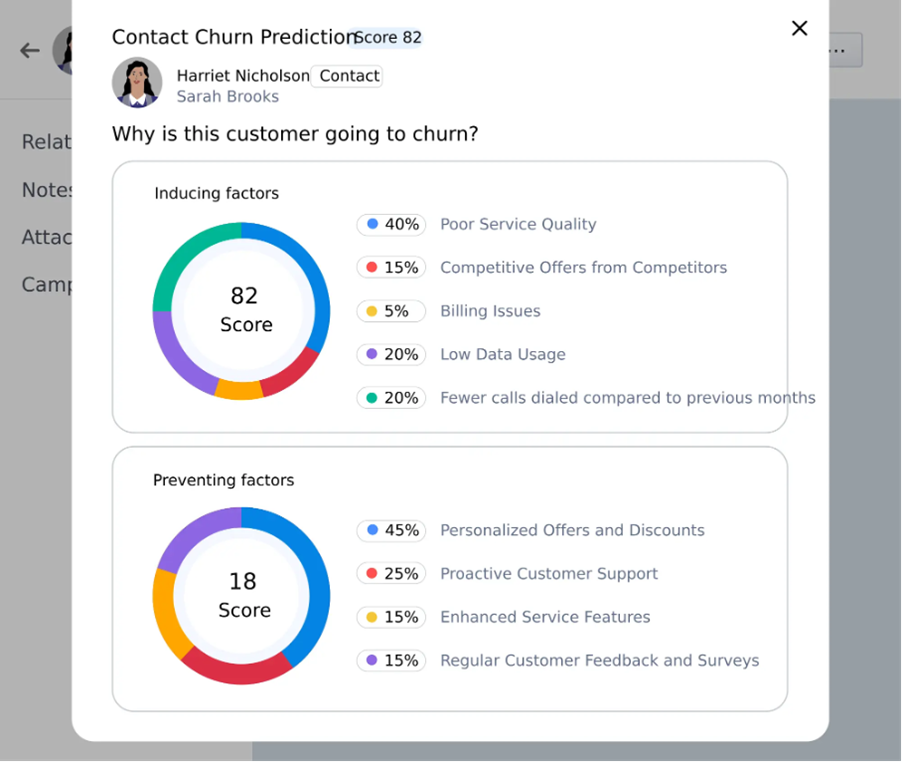Viewport: 902px width, 762px height.
Task: Select the 15% Competitive Offers legend pill
Action: (x=391, y=268)
